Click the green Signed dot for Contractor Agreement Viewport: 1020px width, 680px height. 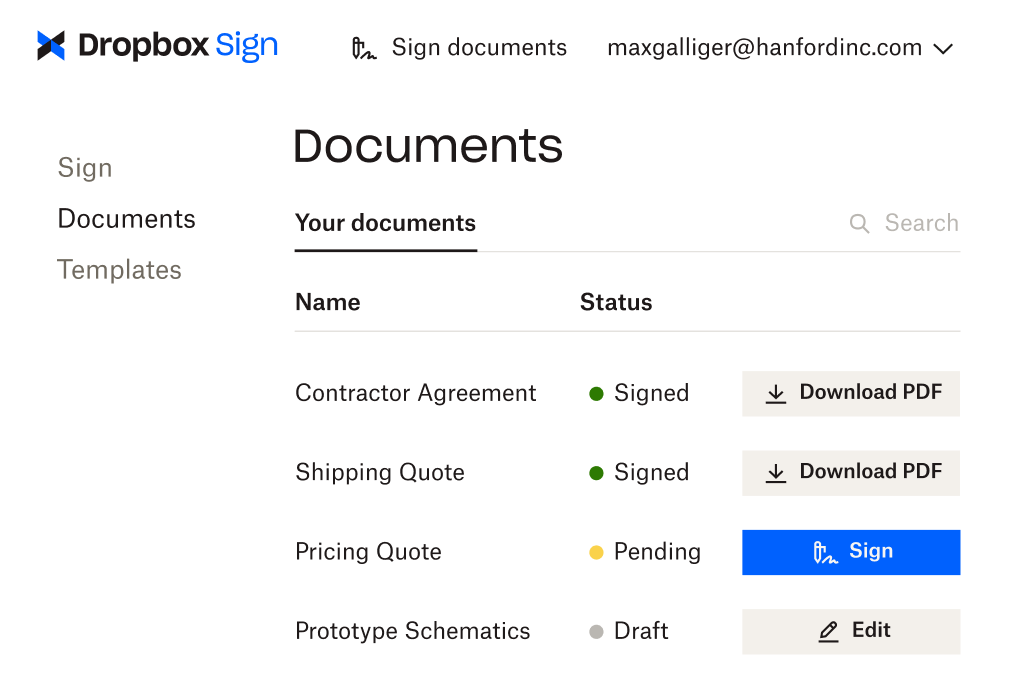597,393
